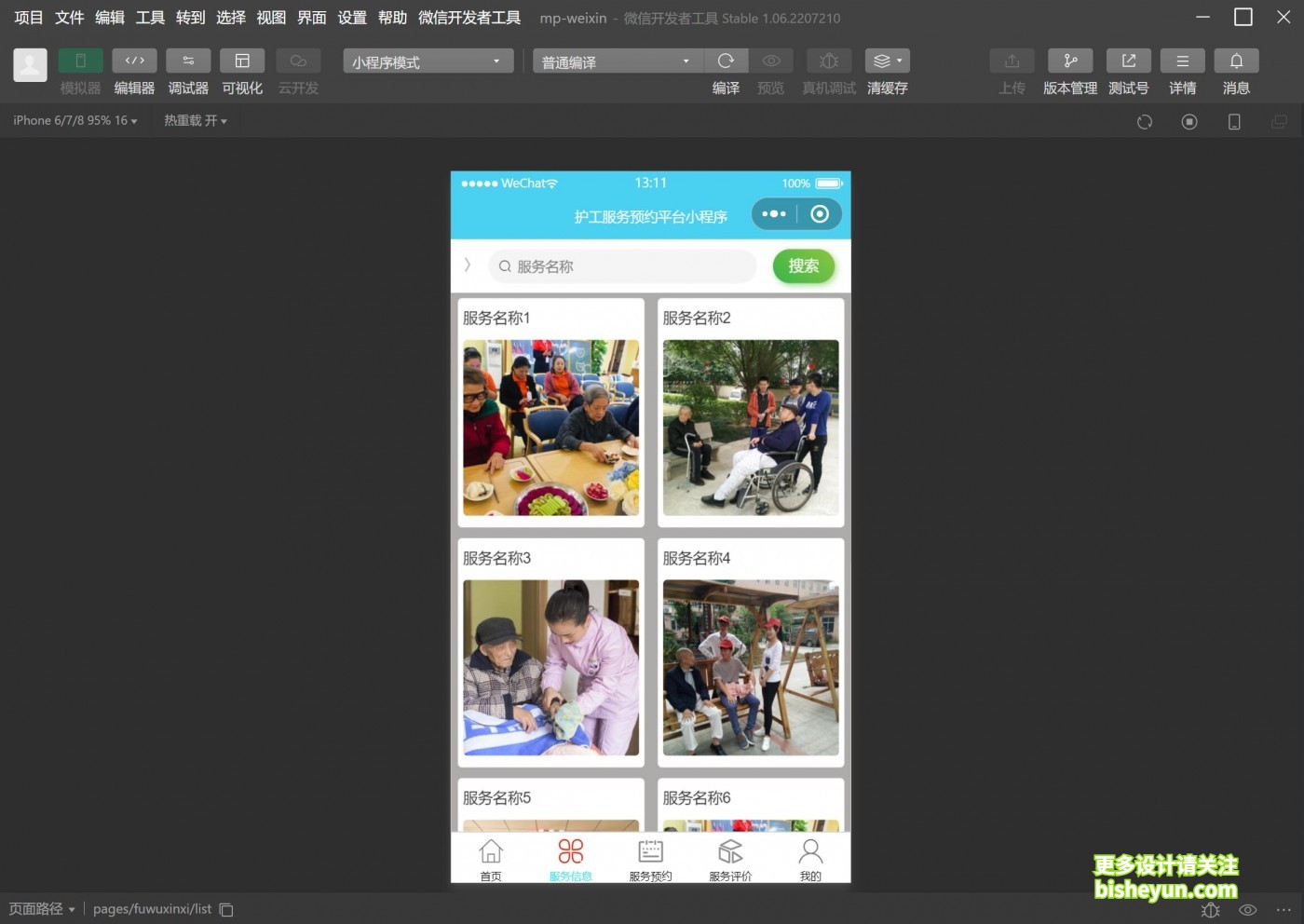Switch to the 我的 profile tab
The height and width of the screenshot is (924, 1304).
coord(811,860)
